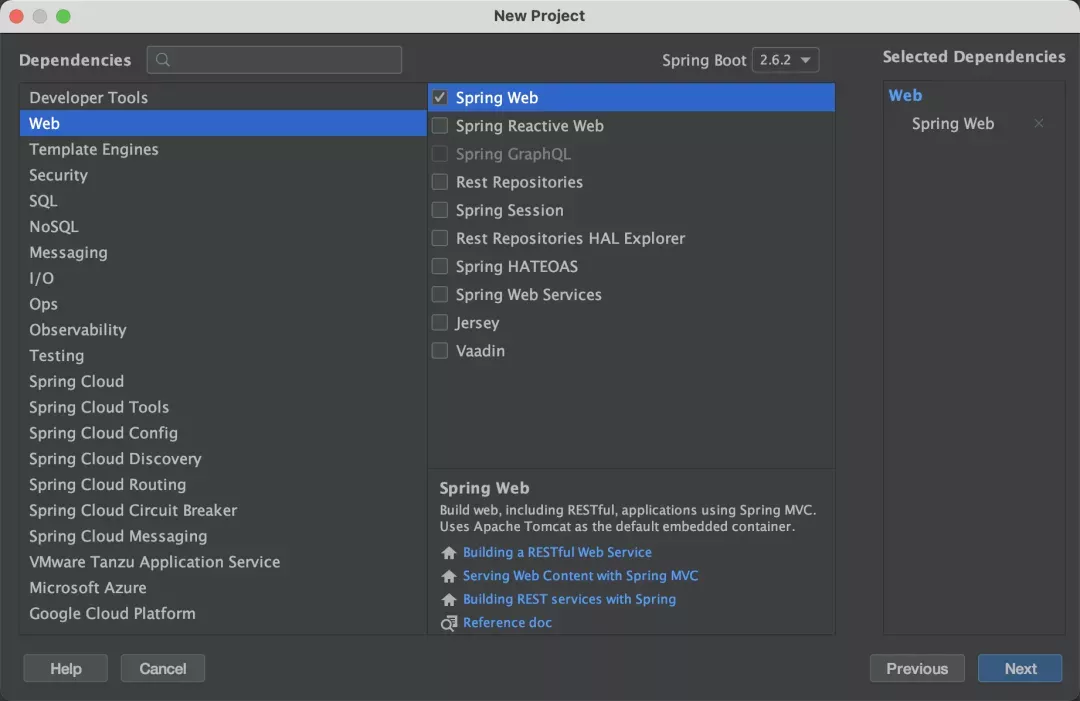Open the Building a RESTful Web Service link
This screenshot has width=1080, height=701.
click(557, 552)
